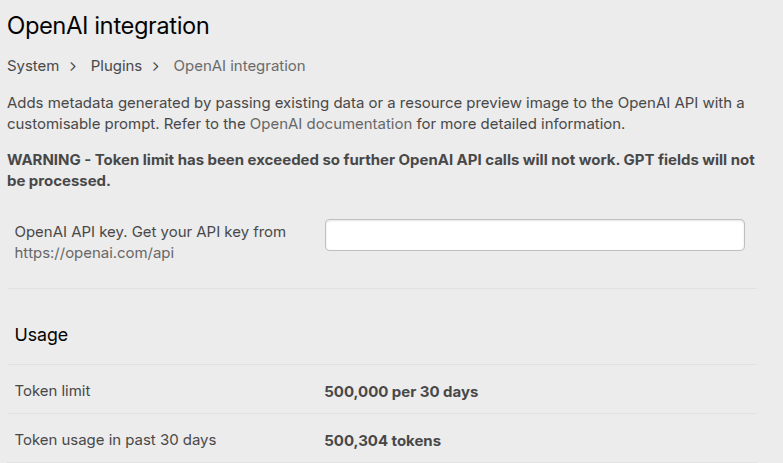Click the 500,000 per 30 days value
Image resolution: width=783 pixels, height=463 pixels.
click(401, 392)
